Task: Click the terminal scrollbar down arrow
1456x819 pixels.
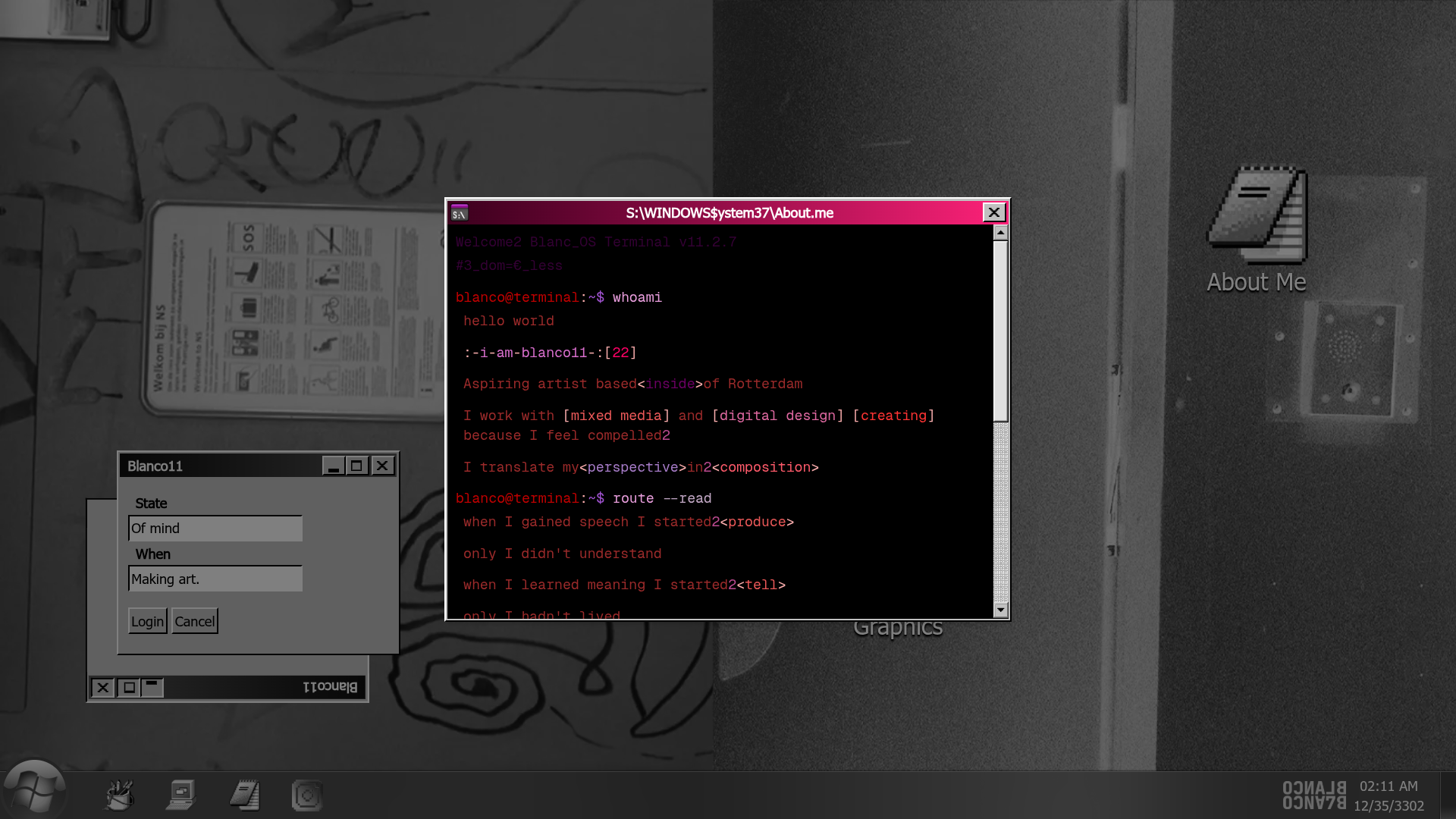Action: coord(1000,610)
